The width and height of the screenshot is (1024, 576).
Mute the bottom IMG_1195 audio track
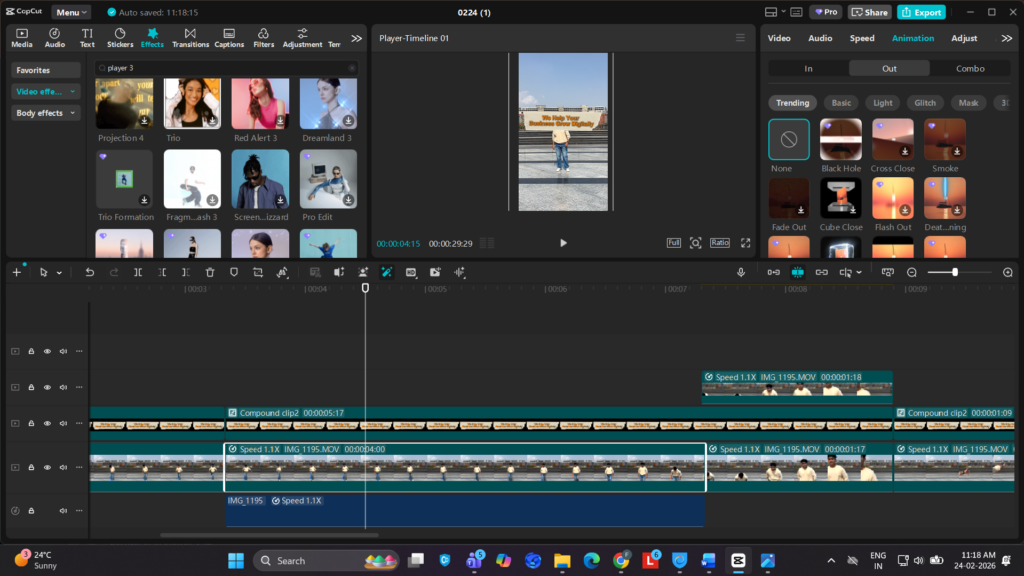pos(63,511)
